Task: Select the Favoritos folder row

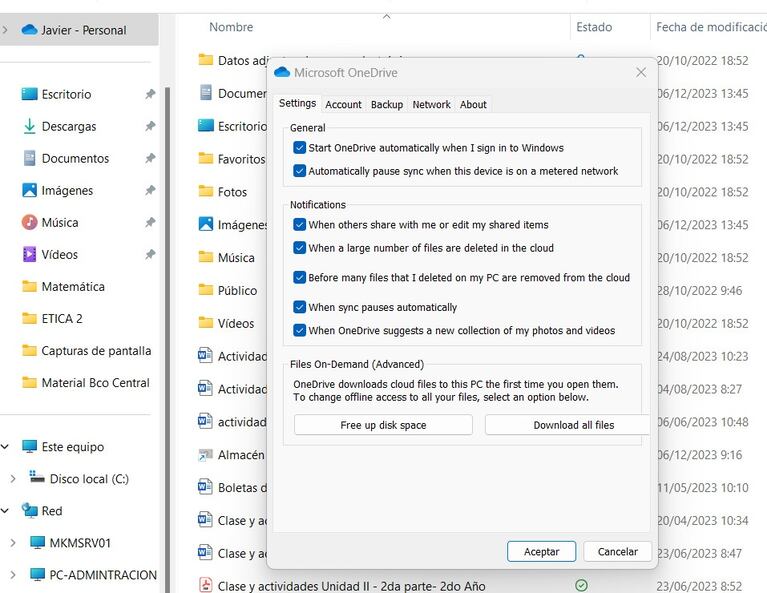Action: (x=241, y=159)
